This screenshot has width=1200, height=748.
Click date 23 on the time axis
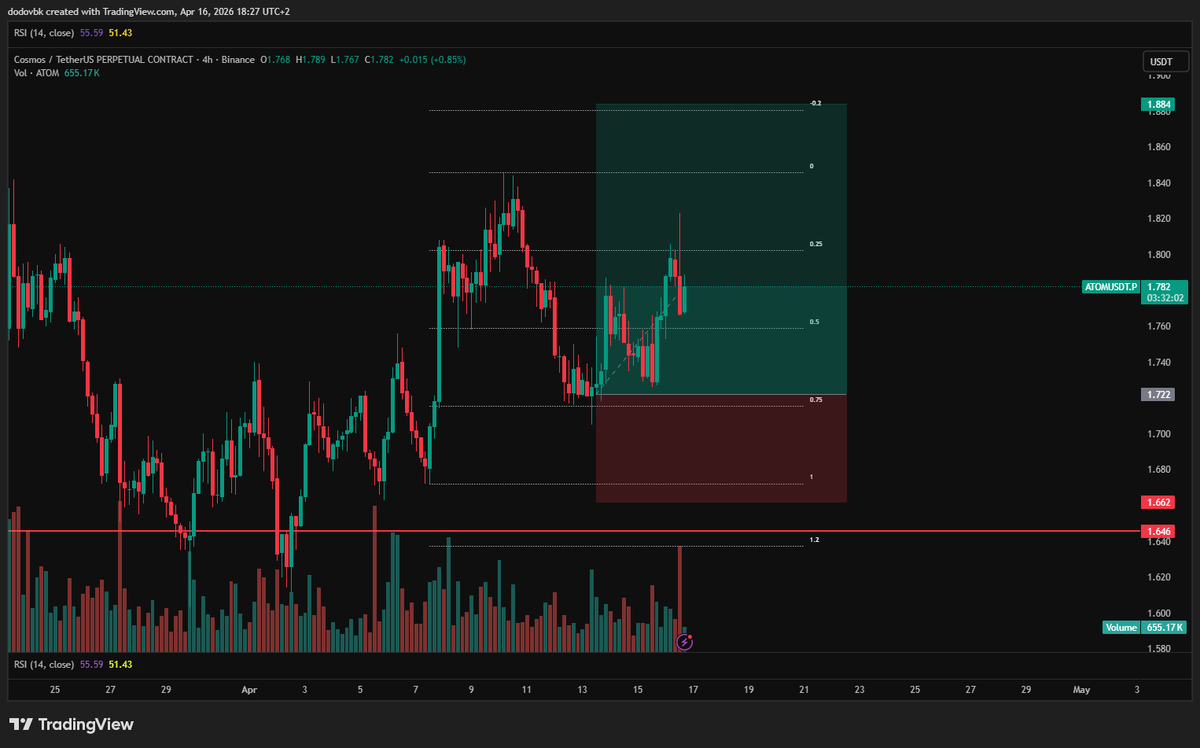click(859, 690)
